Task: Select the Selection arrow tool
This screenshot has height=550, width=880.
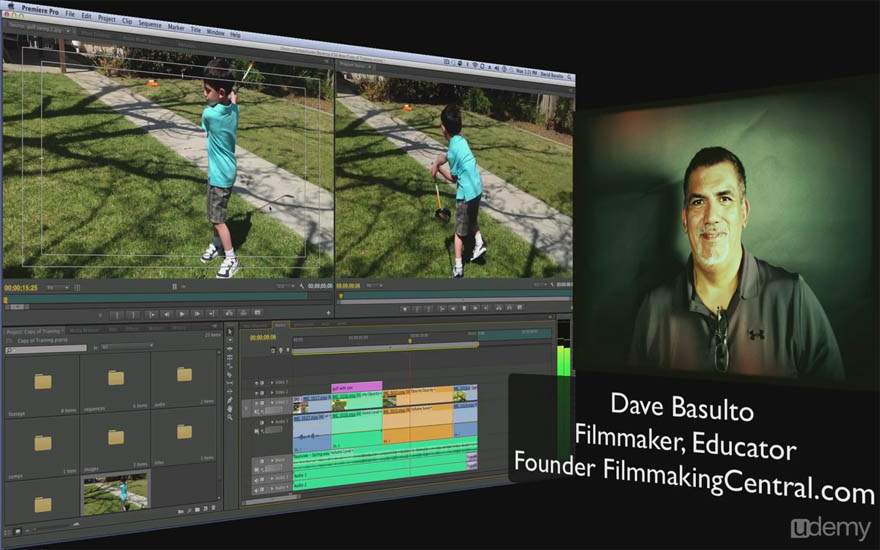Action: coord(230,332)
